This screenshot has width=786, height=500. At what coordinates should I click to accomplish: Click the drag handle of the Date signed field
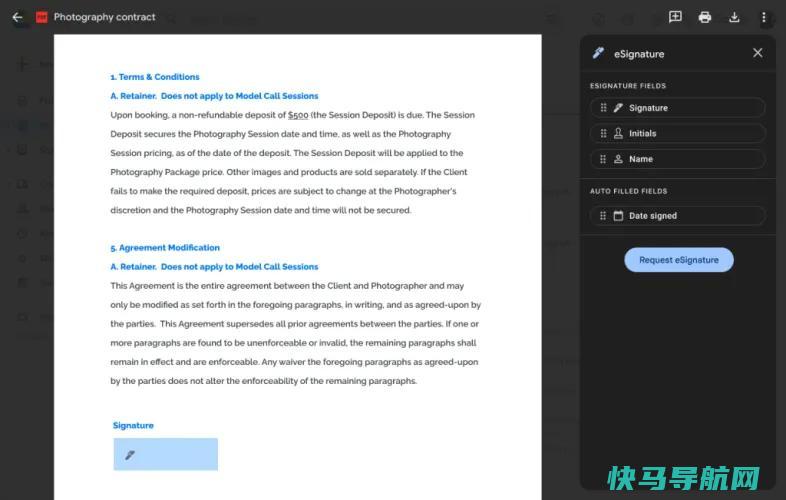click(x=603, y=216)
